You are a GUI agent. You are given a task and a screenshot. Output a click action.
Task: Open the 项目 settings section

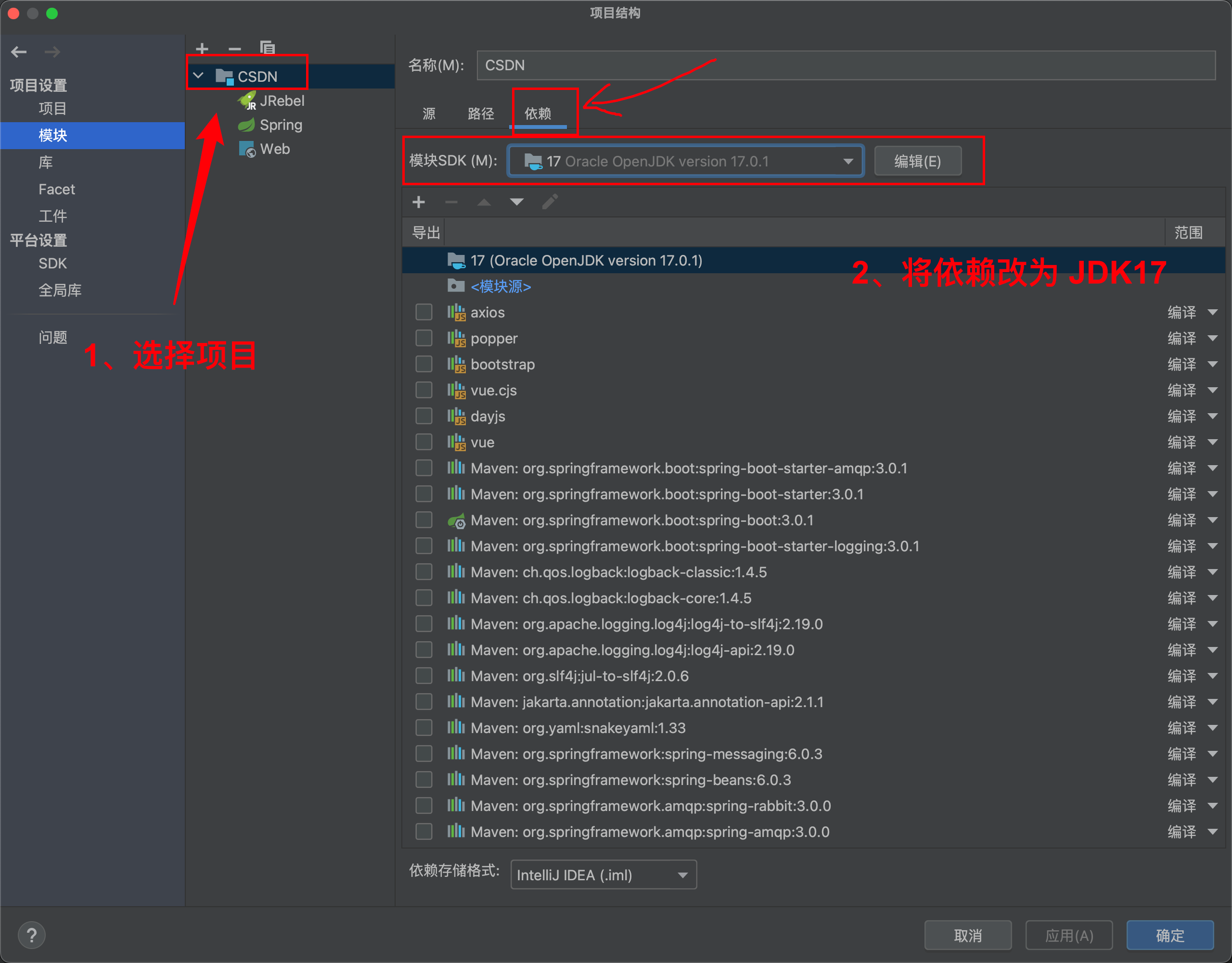[x=52, y=108]
